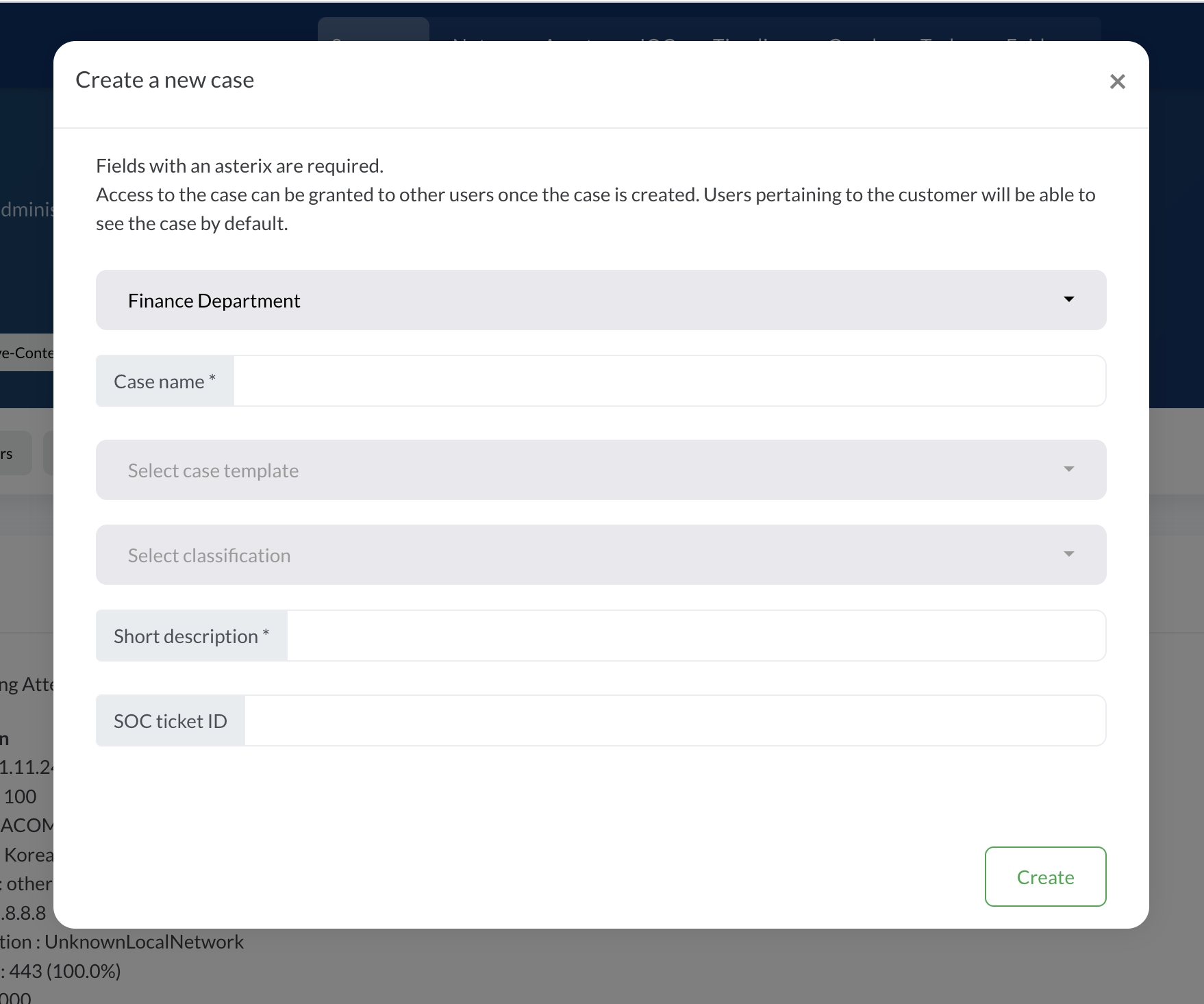This screenshot has width=1204, height=1004.
Task: Click the 'Case name *' label
Action: (x=164, y=381)
